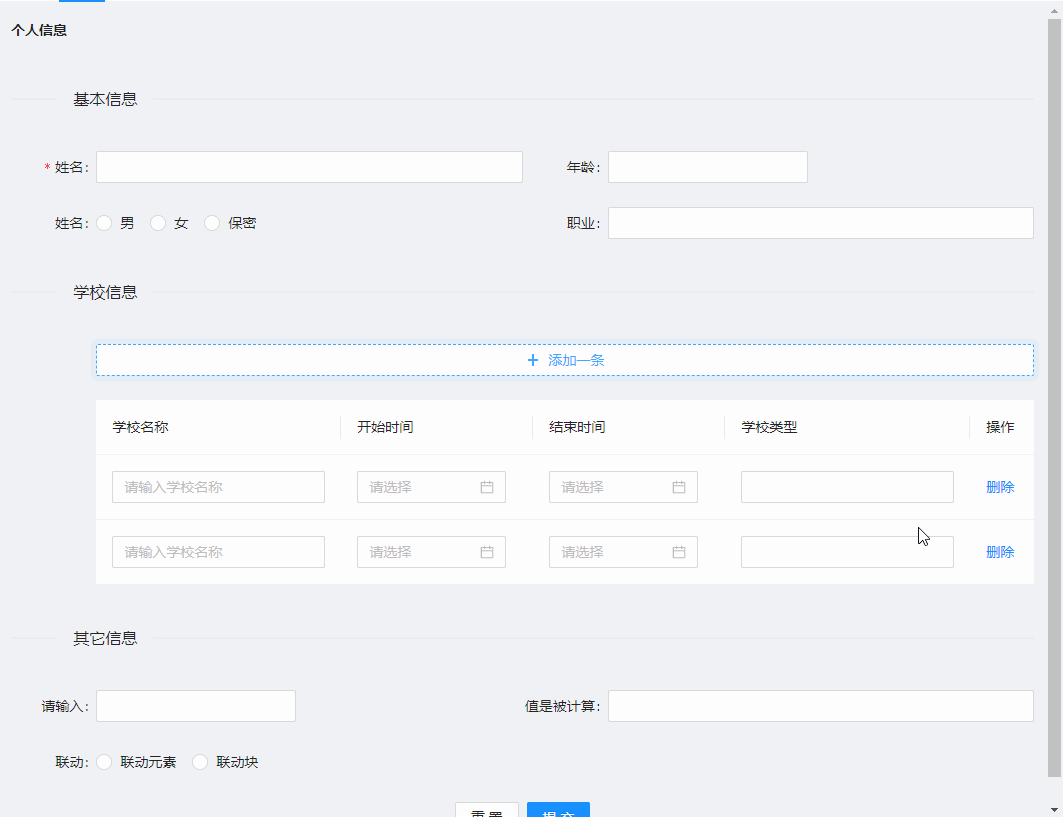This screenshot has height=817, width=1063.
Task: Click the 姓名 name input field
Action: click(309, 167)
